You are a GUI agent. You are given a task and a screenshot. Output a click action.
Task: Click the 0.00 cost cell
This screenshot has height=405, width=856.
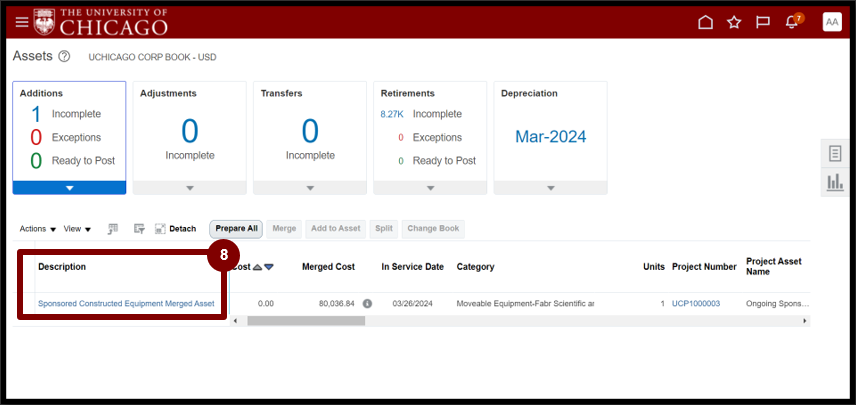[265, 303]
